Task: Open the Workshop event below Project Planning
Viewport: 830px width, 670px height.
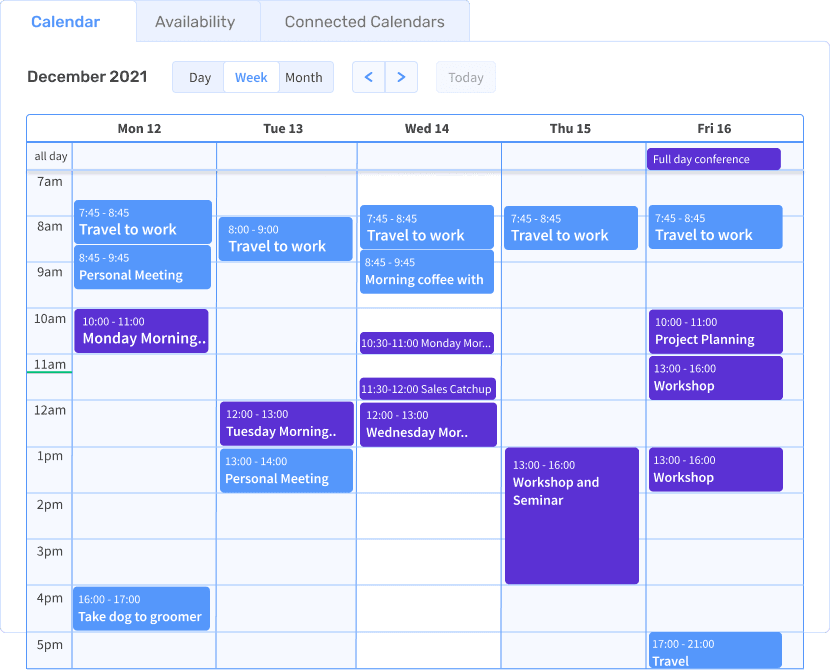Action: [x=716, y=378]
